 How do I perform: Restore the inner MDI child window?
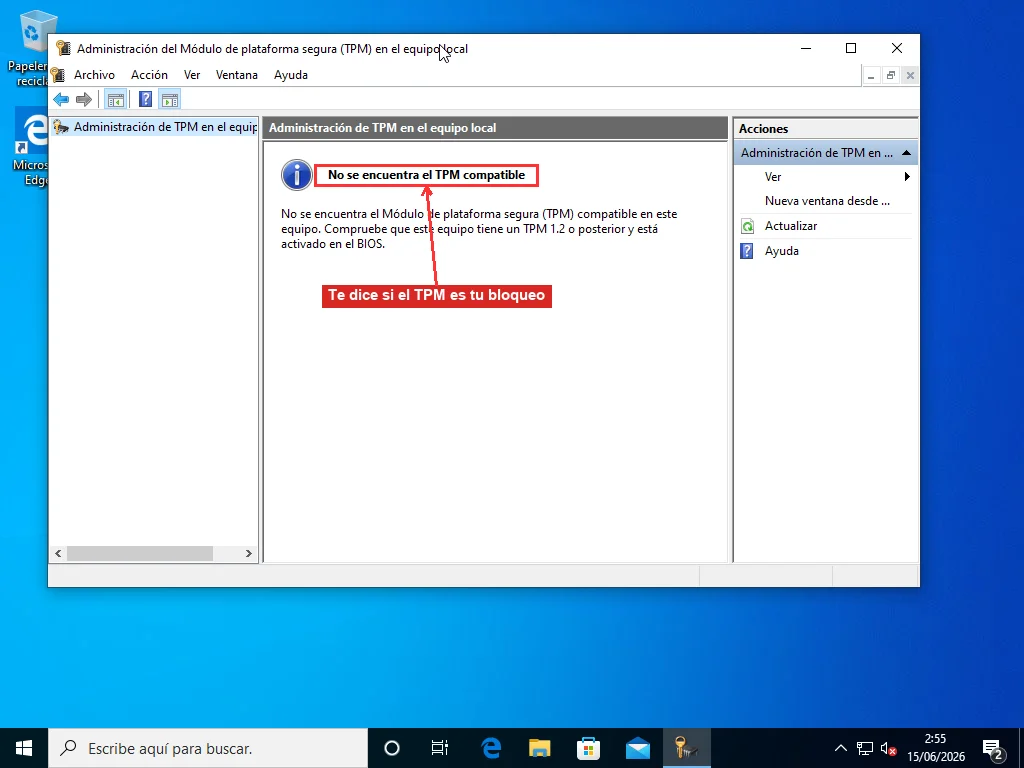[x=890, y=76]
